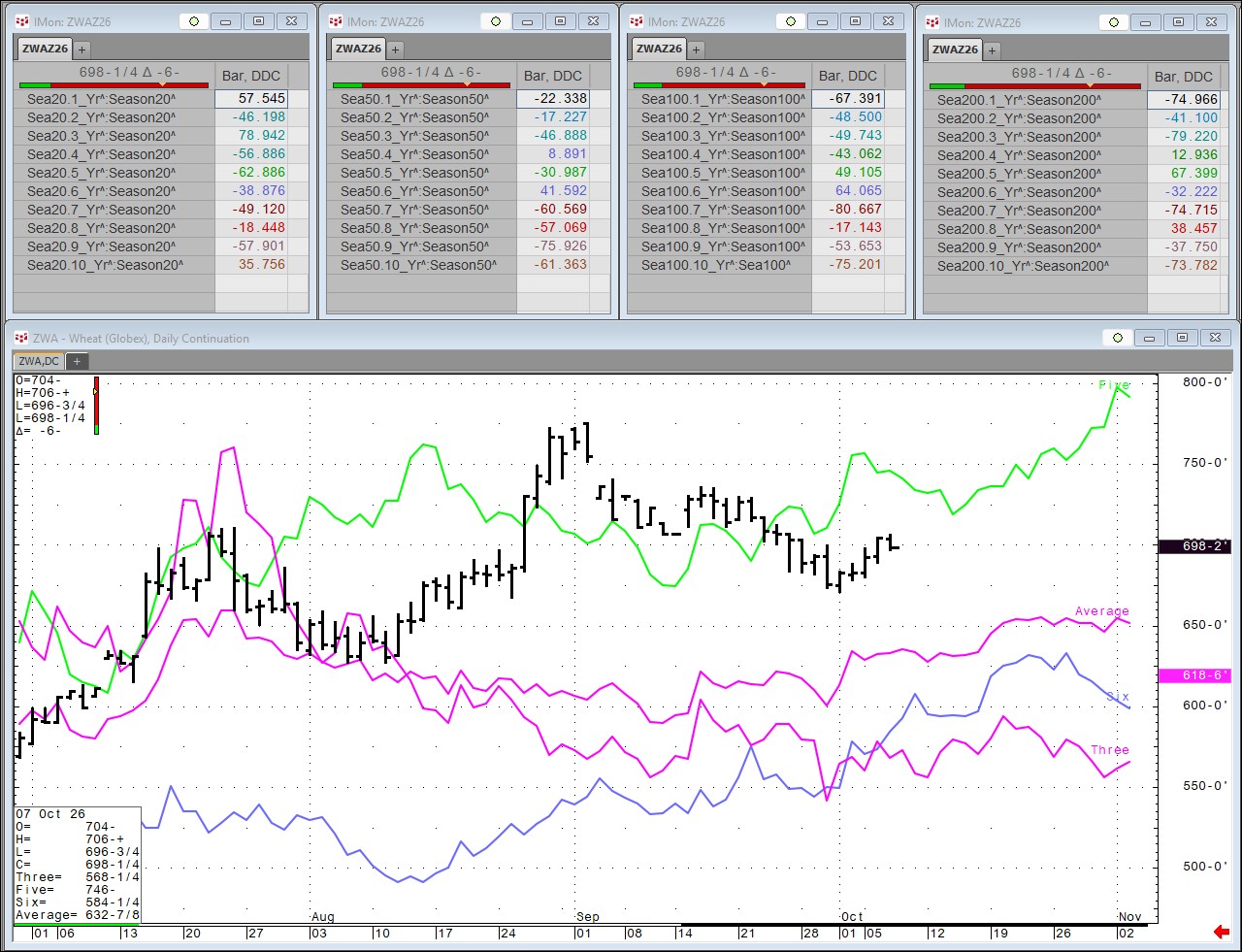Click the green circle button in the Sea100 IMon title bar
The width and height of the screenshot is (1242, 952).
click(791, 21)
